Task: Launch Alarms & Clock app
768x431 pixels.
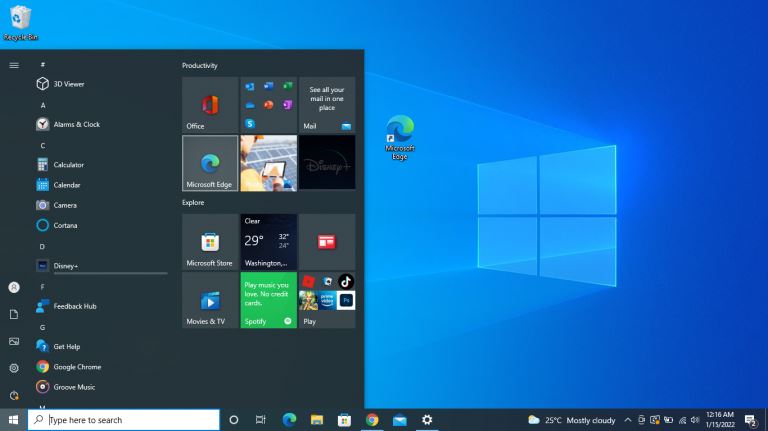Action: (x=100, y=124)
